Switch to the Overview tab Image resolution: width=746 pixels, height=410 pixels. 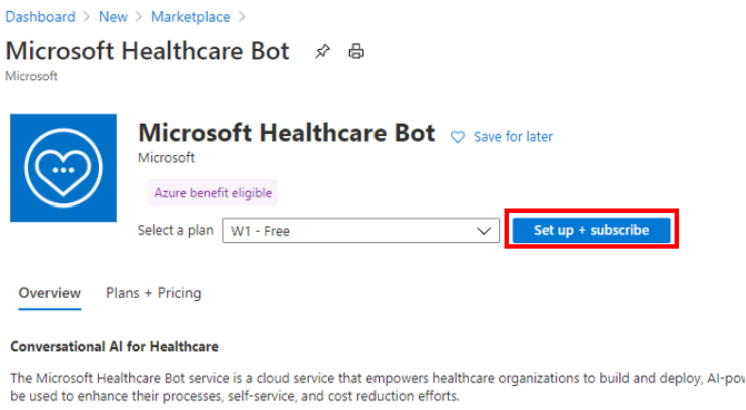pyautogui.click(x=49, y=293)
